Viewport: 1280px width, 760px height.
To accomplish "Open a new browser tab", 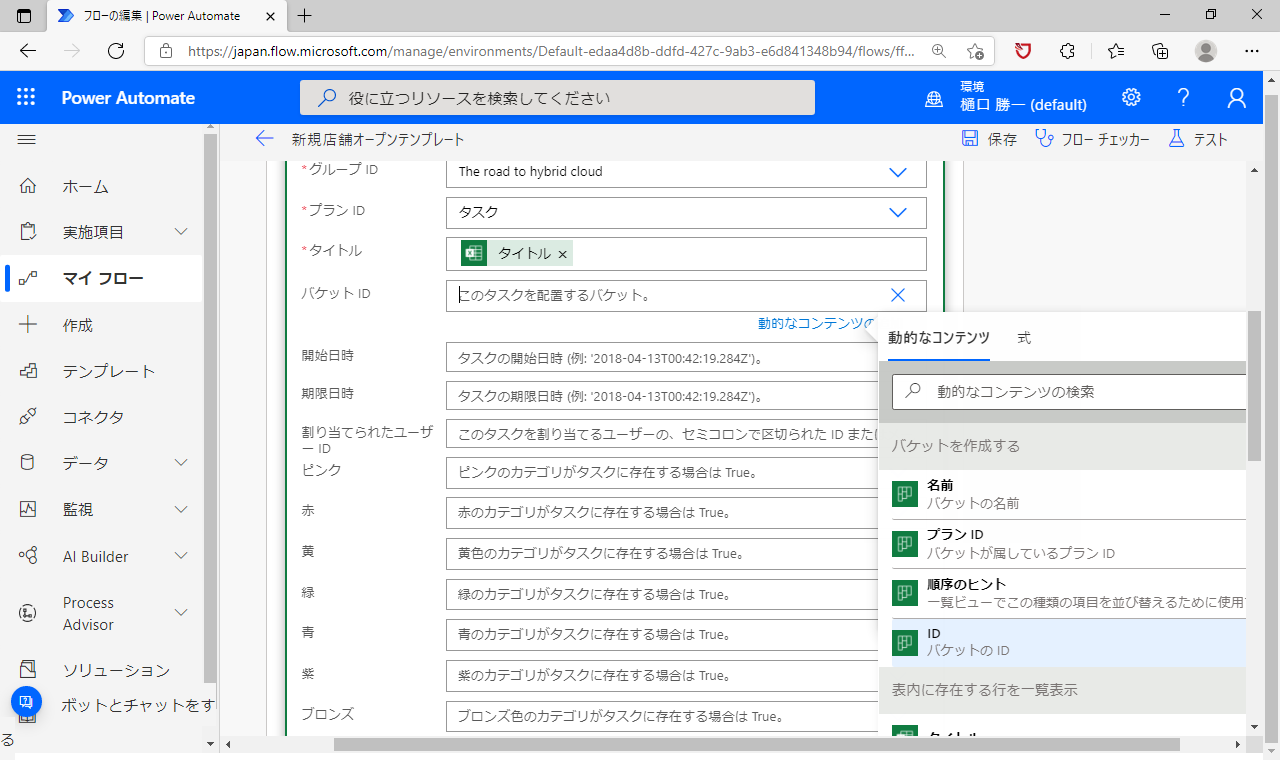I will pos(305,15).
